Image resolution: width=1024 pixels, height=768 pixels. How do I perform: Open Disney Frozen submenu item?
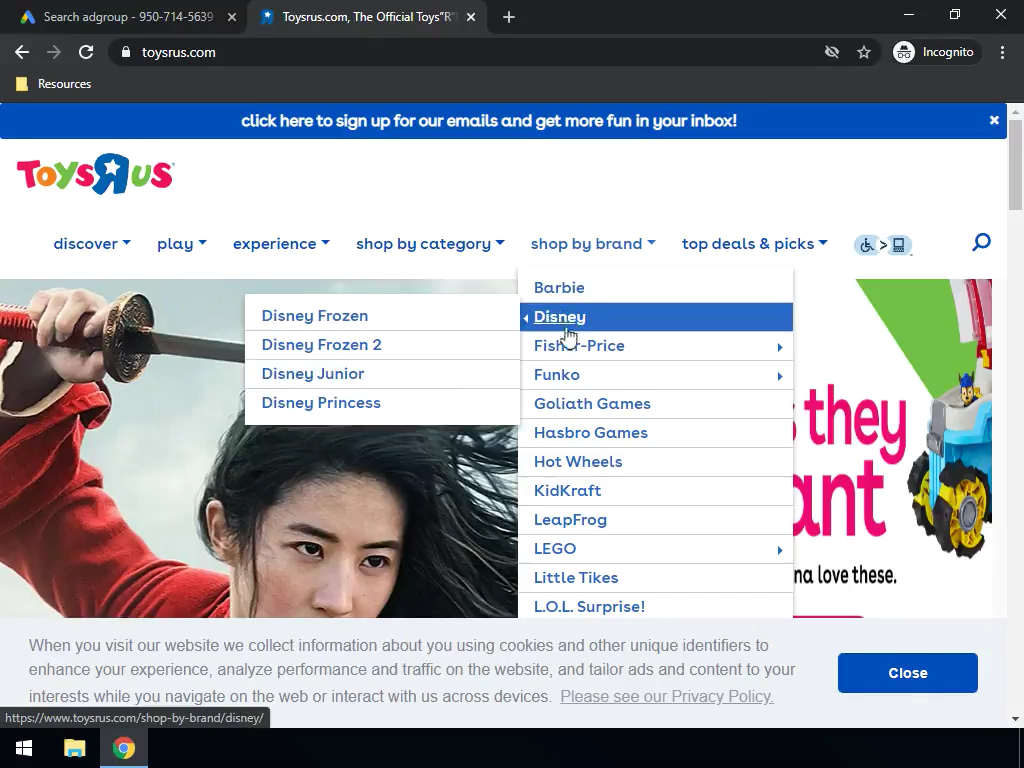[382, 315]
